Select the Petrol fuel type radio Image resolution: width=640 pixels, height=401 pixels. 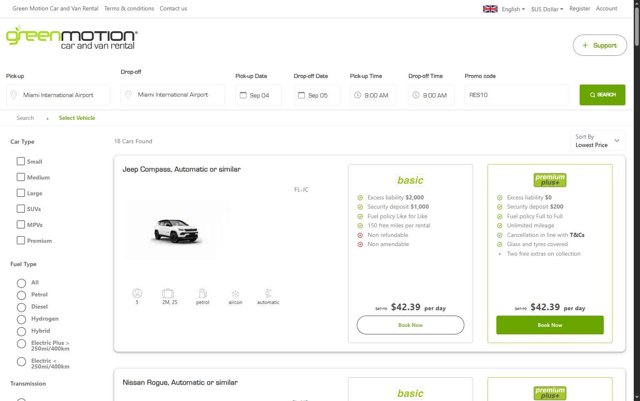pos(21,295)
